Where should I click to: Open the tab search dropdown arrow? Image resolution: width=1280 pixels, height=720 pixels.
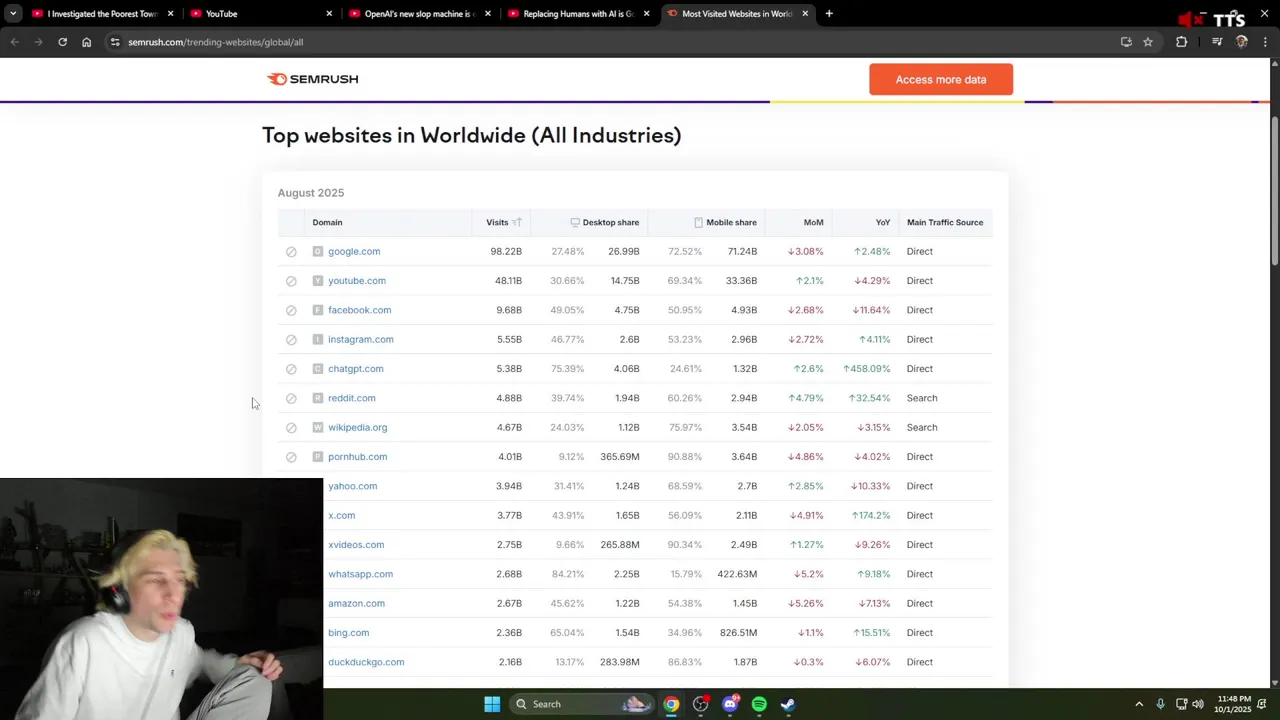click(13, 14)
